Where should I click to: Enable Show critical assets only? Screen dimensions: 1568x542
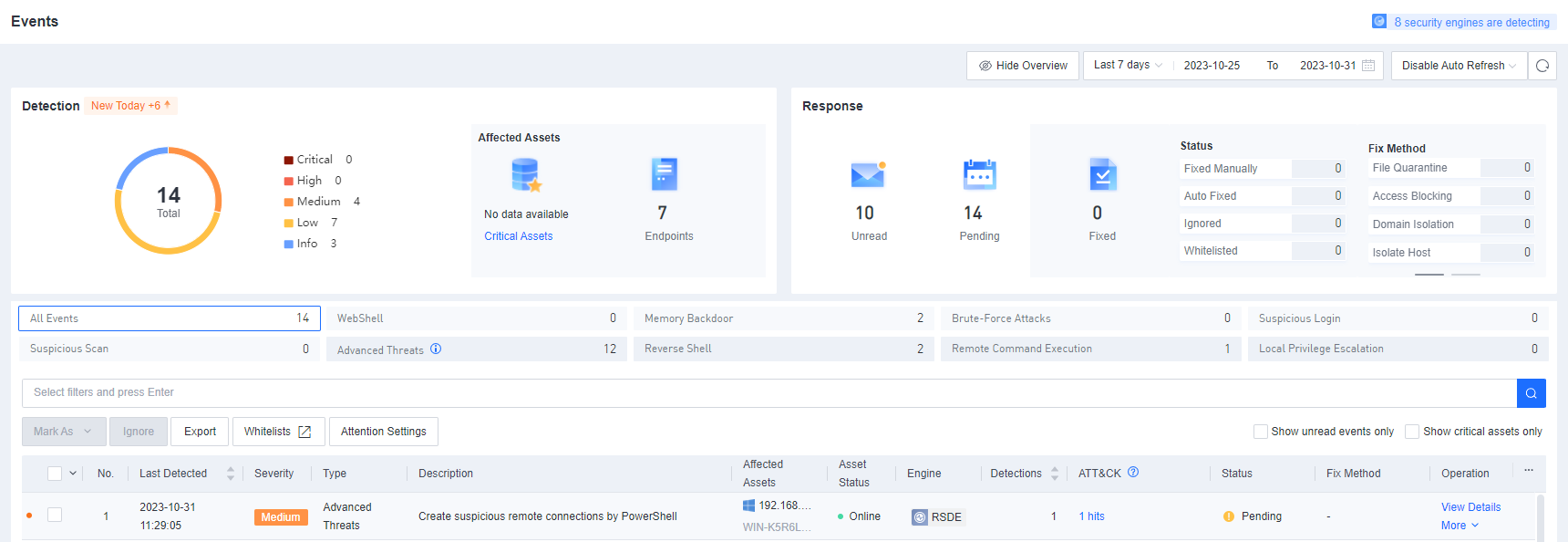click(1412, 432)
